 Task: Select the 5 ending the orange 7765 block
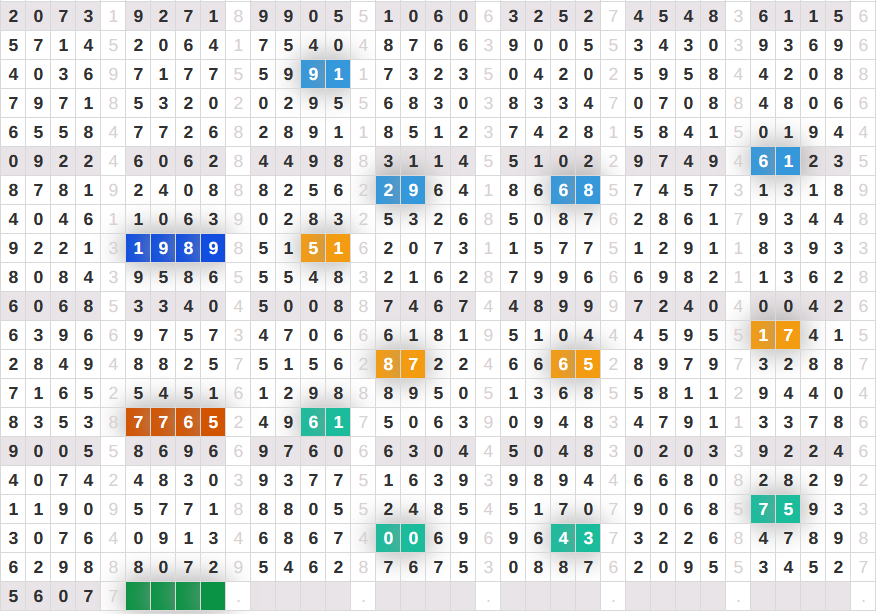tap(213, 422)
